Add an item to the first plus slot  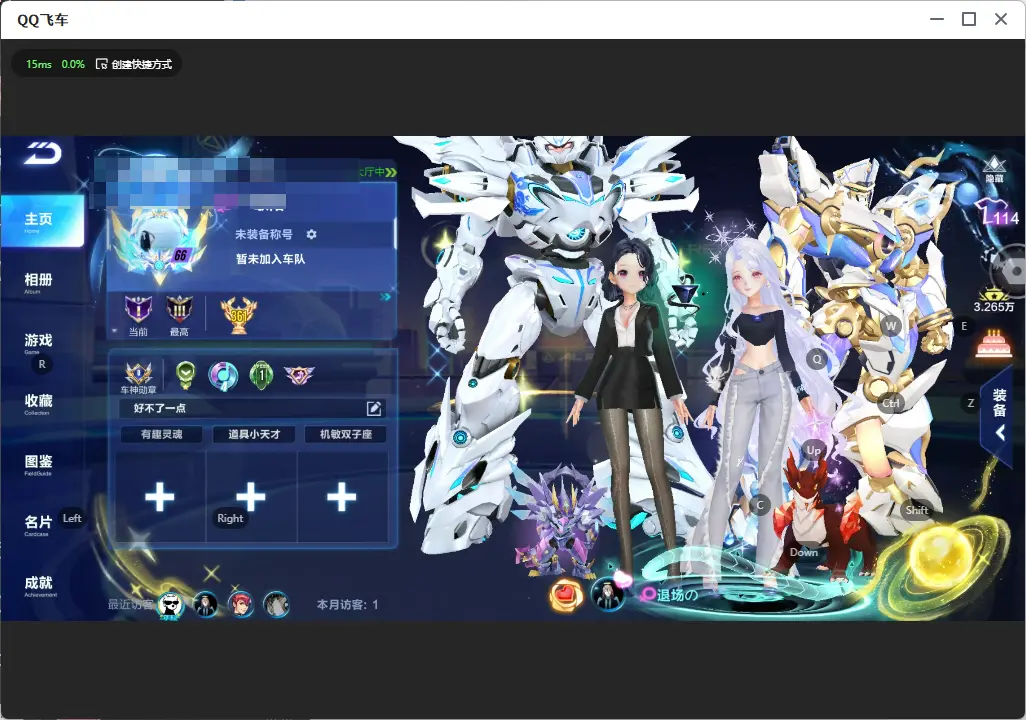pos(160,497)
